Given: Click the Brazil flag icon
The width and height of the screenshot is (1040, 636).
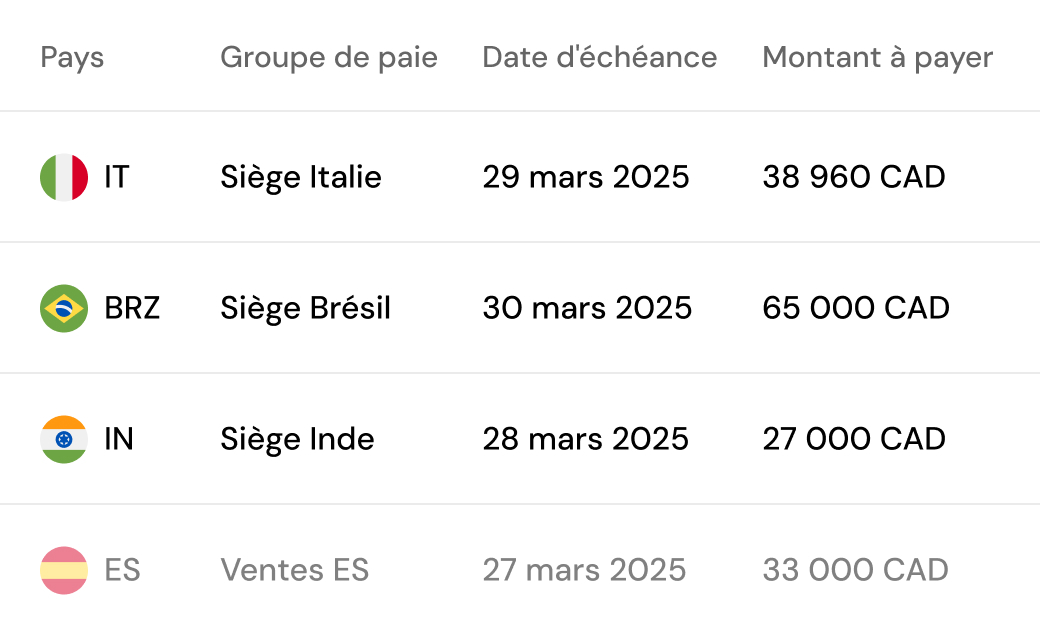Looking at the screenshot, I should coord(64,308).
